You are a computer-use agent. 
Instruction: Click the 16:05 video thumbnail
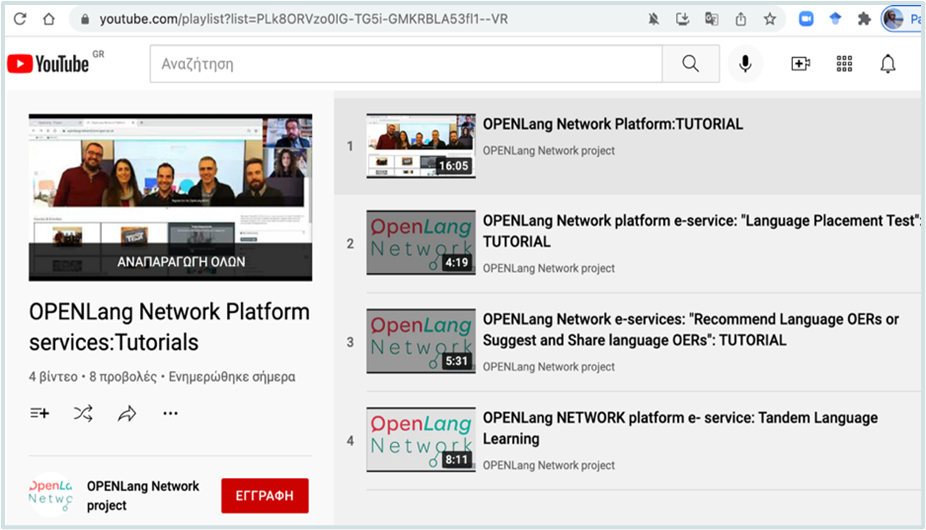420,146
